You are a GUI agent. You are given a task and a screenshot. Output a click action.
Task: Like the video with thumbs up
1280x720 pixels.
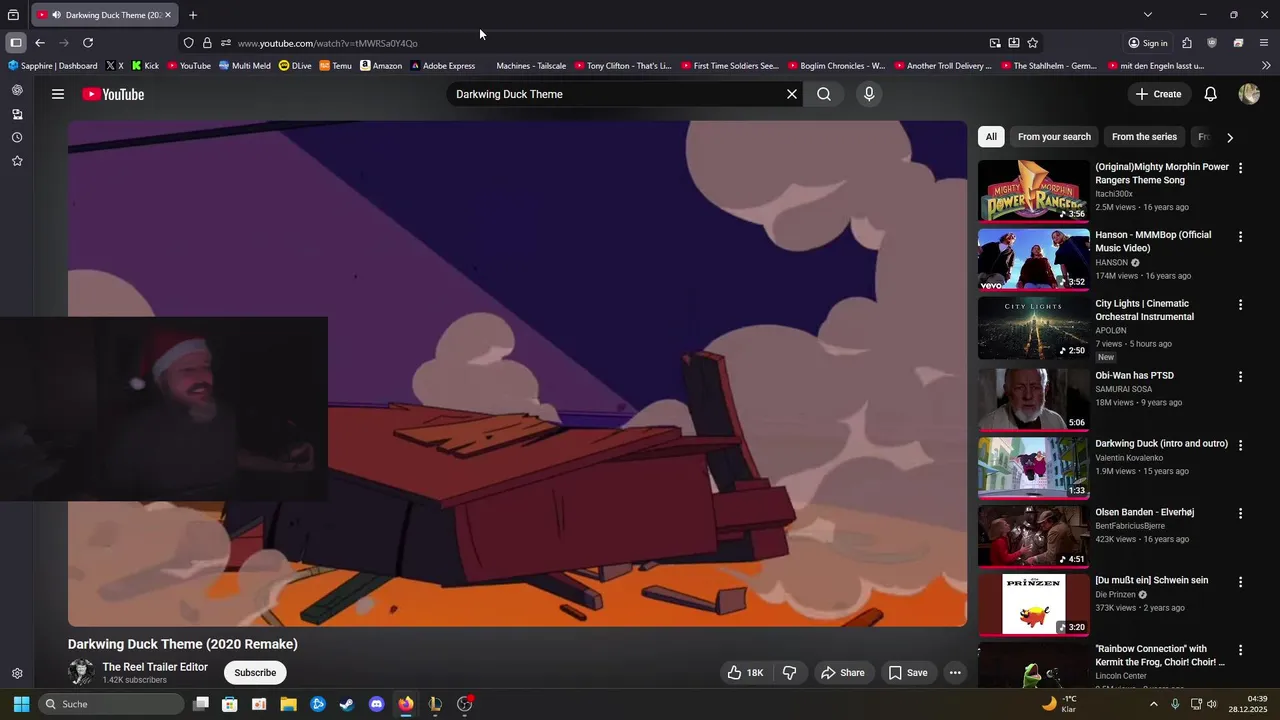tap(746, 673)
